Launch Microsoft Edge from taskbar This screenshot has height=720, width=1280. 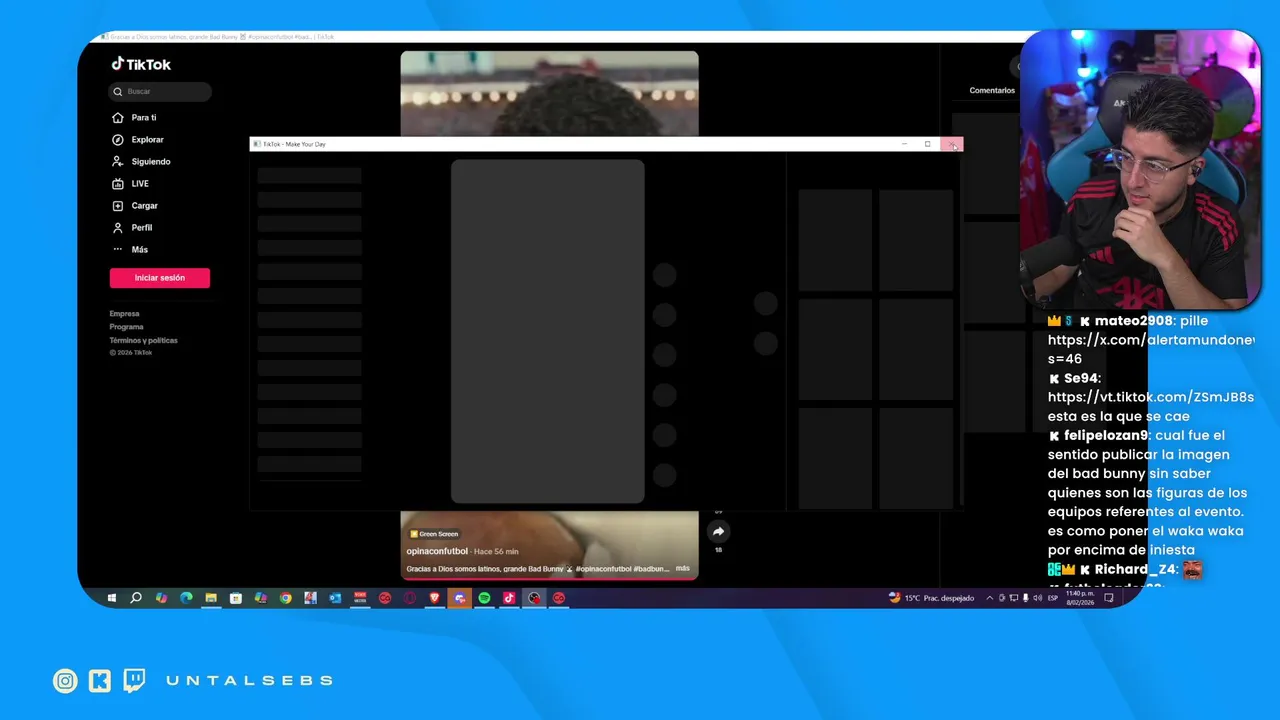click(186, 598)
